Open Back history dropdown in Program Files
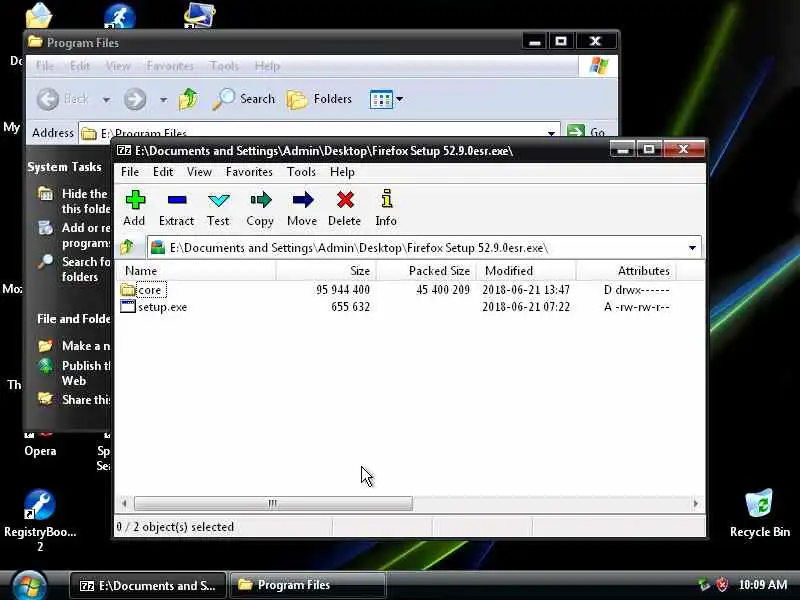This screenshot has height=600, width=800. (x=106, y=99)
